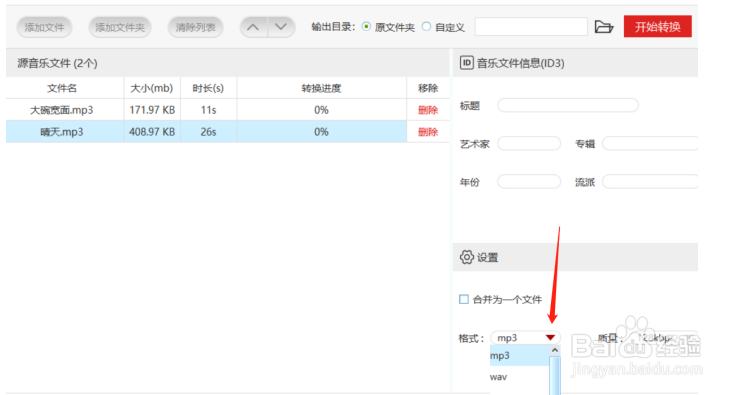The width and height of the screenshot is (745, 395).
Task: Click the 年份 input field
Action: [x=529, y=181]
